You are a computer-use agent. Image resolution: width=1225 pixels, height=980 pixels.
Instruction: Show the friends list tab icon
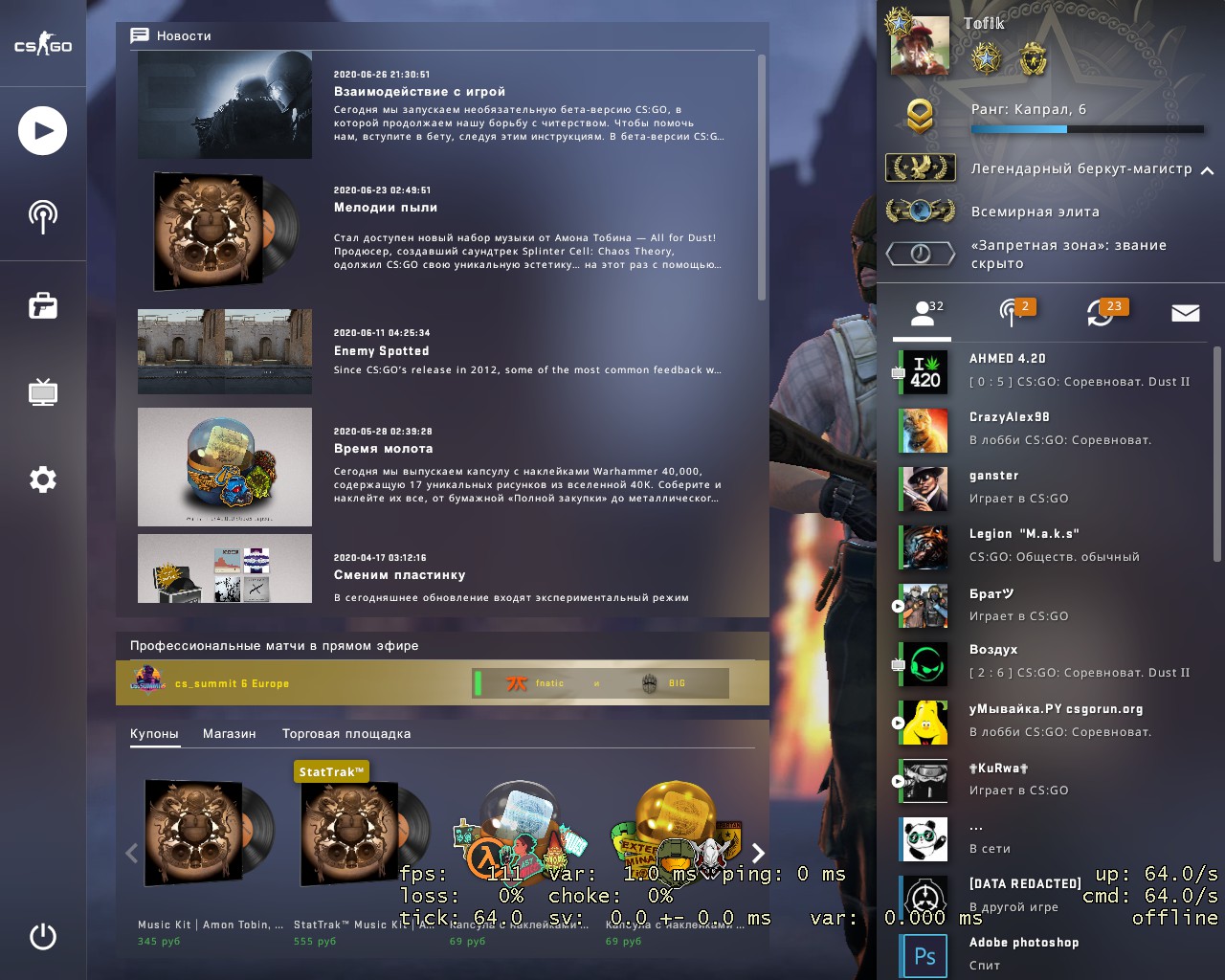923,313
